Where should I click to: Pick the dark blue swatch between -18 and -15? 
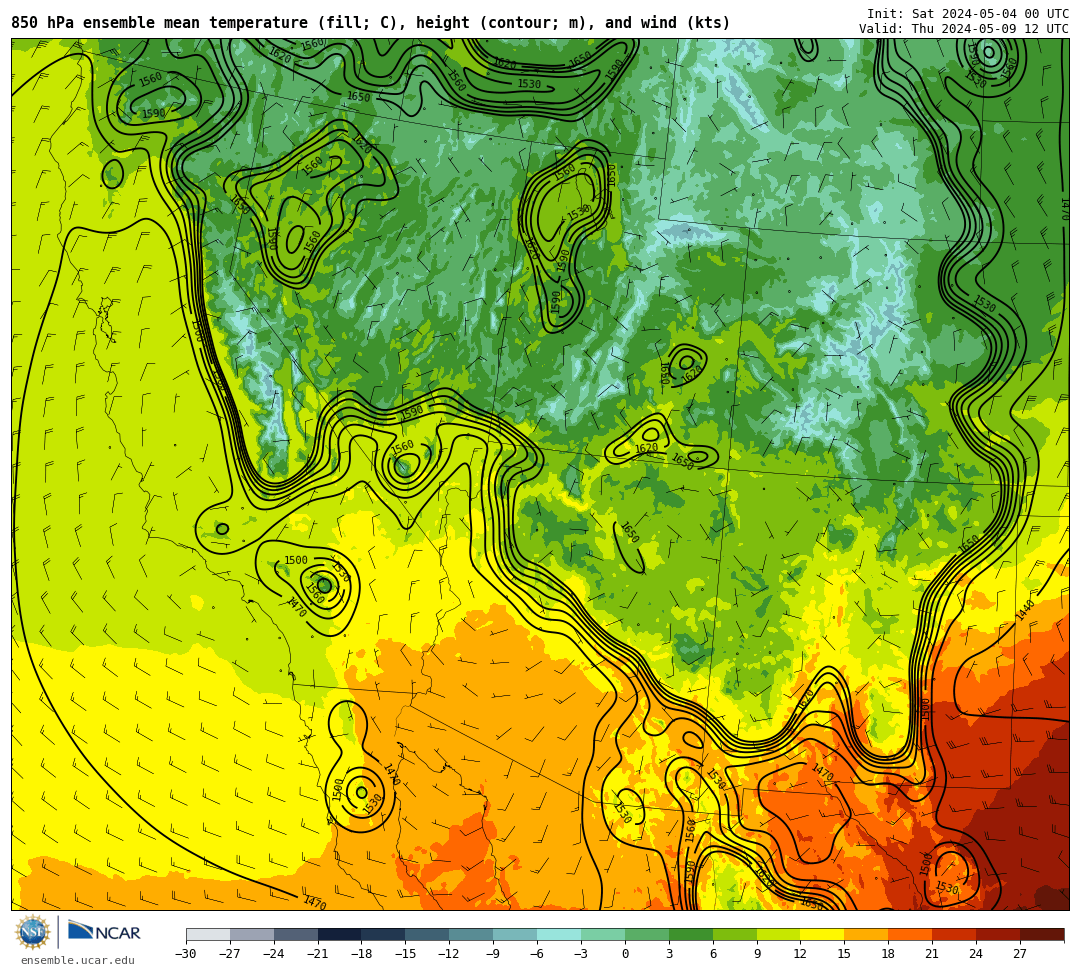(384, 934)
